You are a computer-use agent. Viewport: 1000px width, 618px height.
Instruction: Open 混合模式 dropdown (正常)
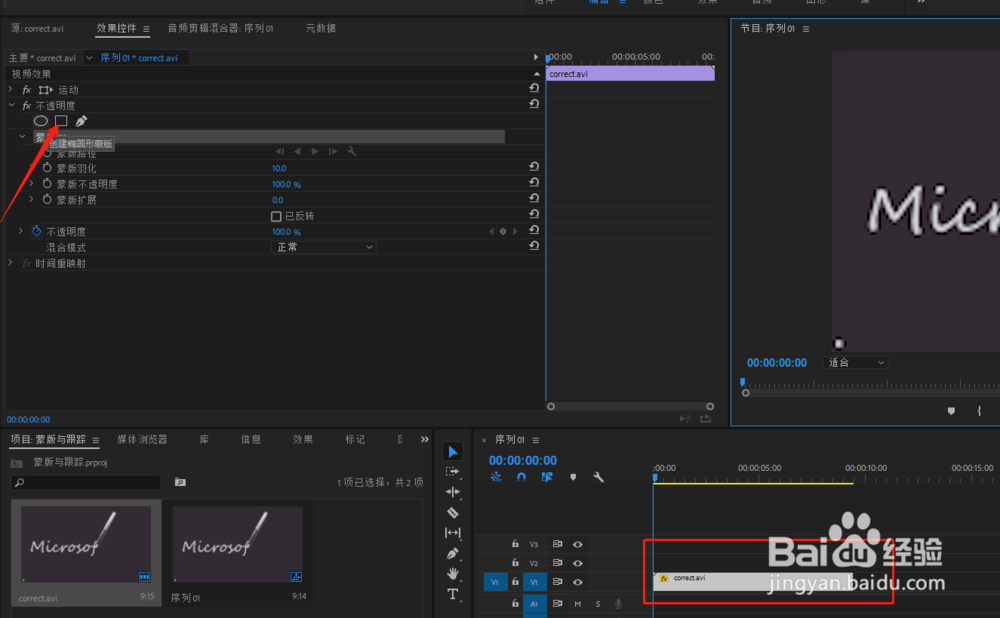tap(323, 247)
